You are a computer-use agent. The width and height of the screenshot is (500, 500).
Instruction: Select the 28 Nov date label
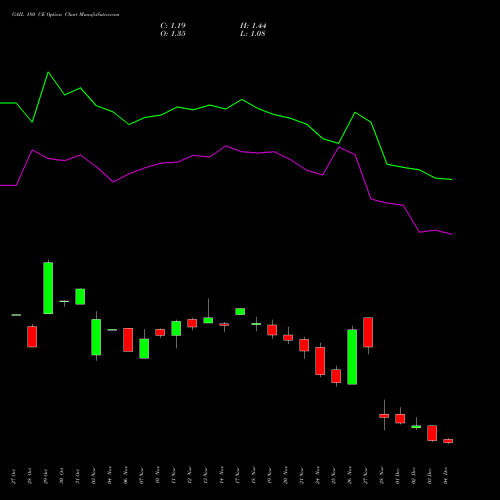382,476
